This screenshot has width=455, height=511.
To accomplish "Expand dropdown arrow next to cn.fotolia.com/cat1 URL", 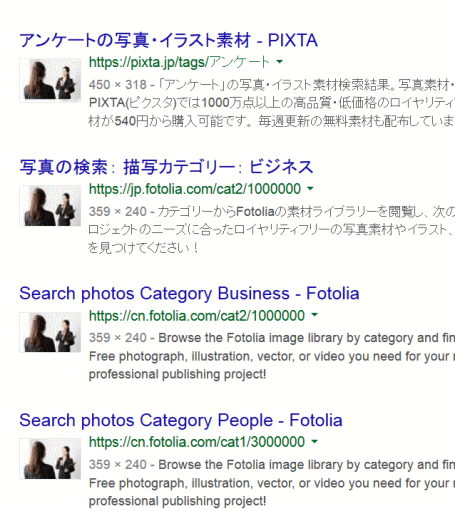I will (314, 441).
